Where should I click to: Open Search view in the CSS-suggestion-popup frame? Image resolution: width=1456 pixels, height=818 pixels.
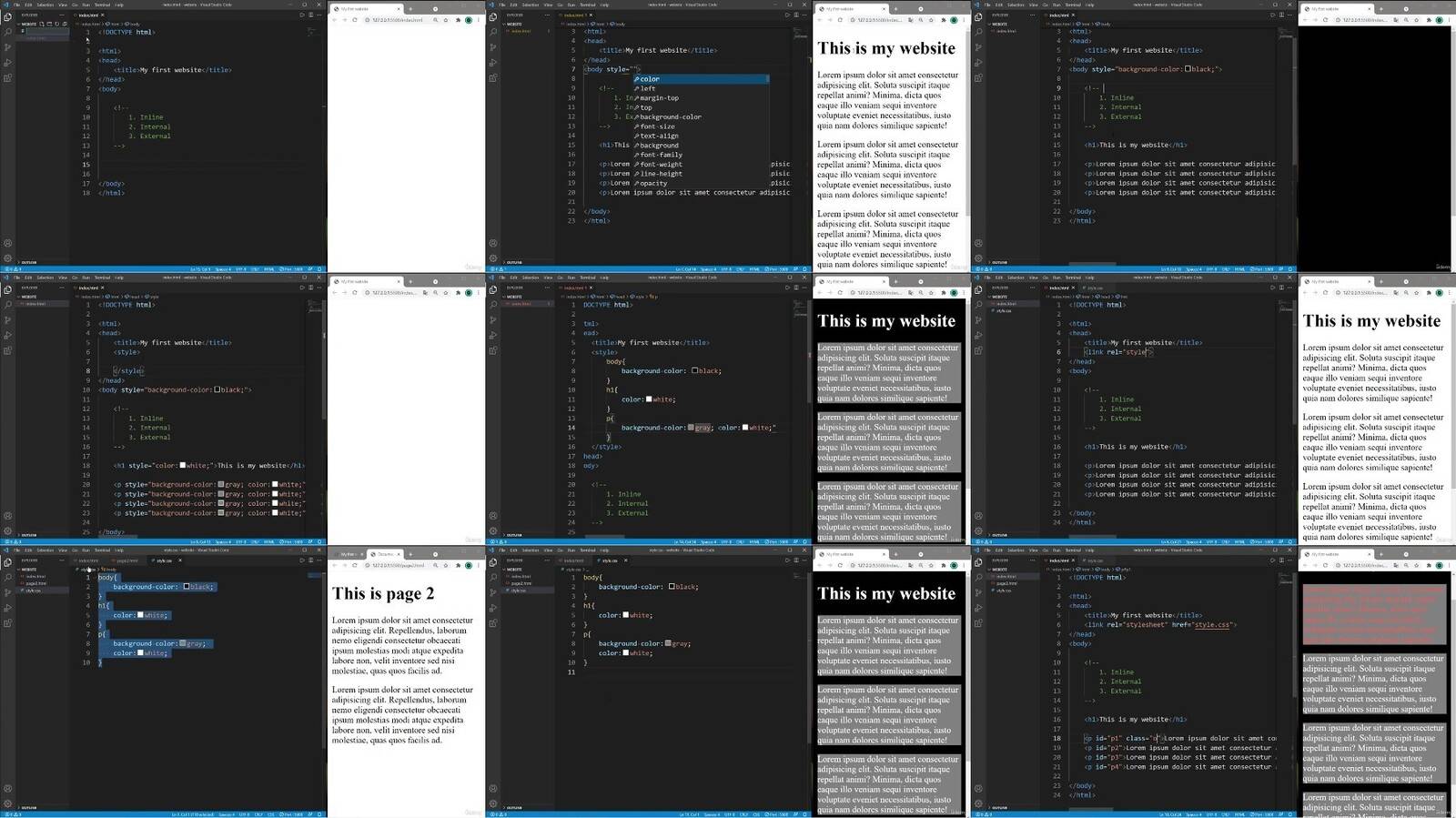(493, 32)
